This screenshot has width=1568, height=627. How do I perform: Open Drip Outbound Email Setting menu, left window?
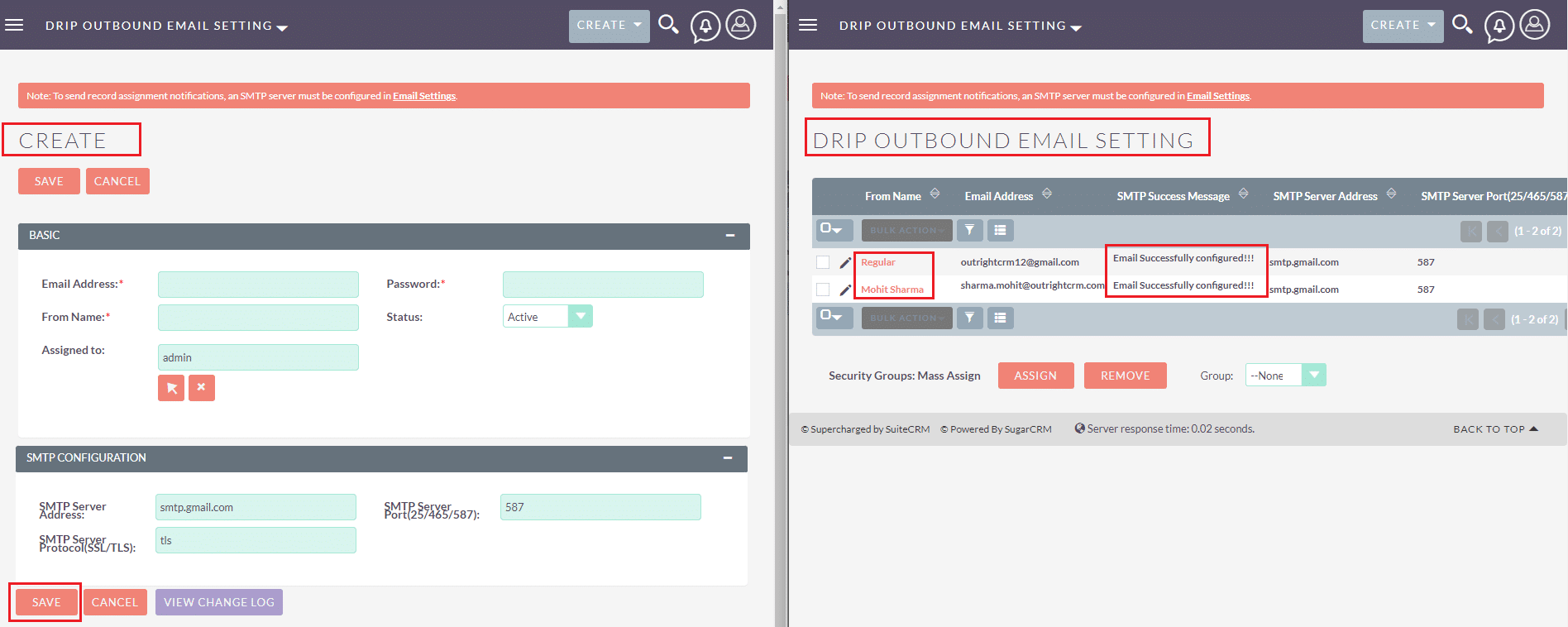click(x=166, y=26)
